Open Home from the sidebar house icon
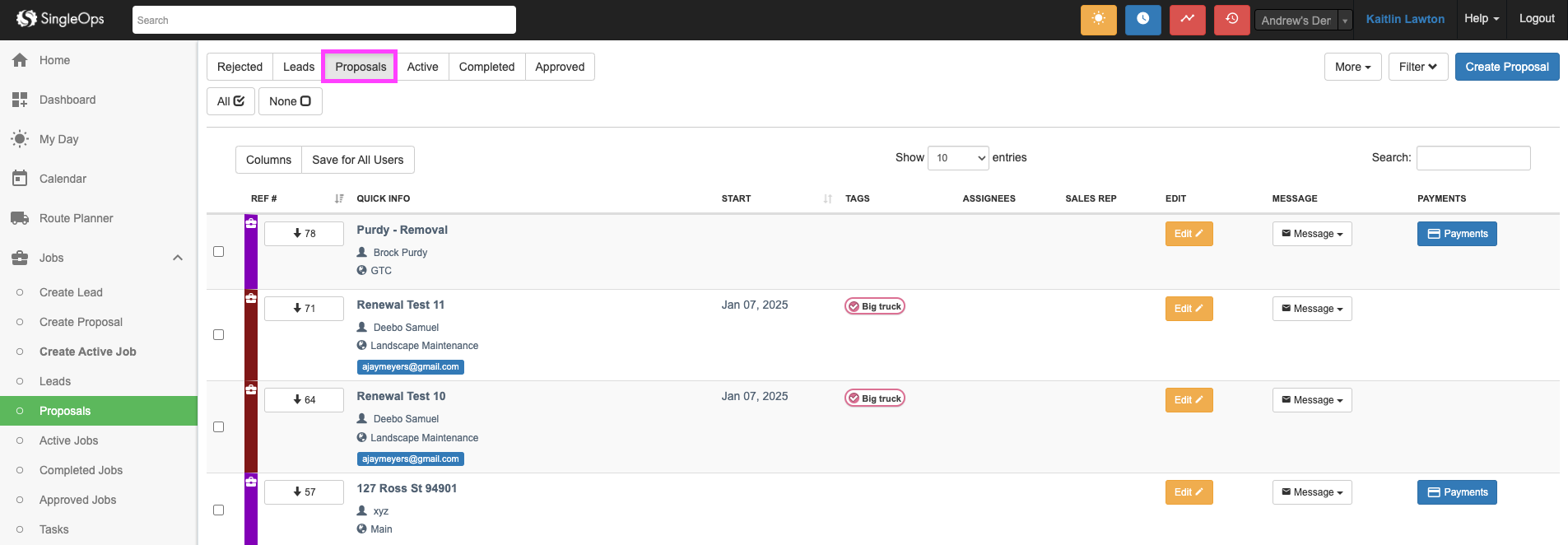 [x=20, y=60]
